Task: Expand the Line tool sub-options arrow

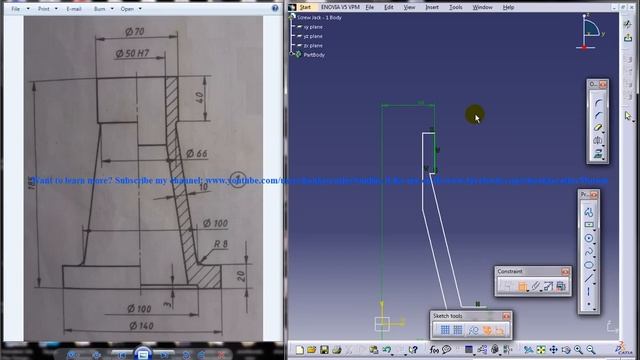Action: (595, 283)
